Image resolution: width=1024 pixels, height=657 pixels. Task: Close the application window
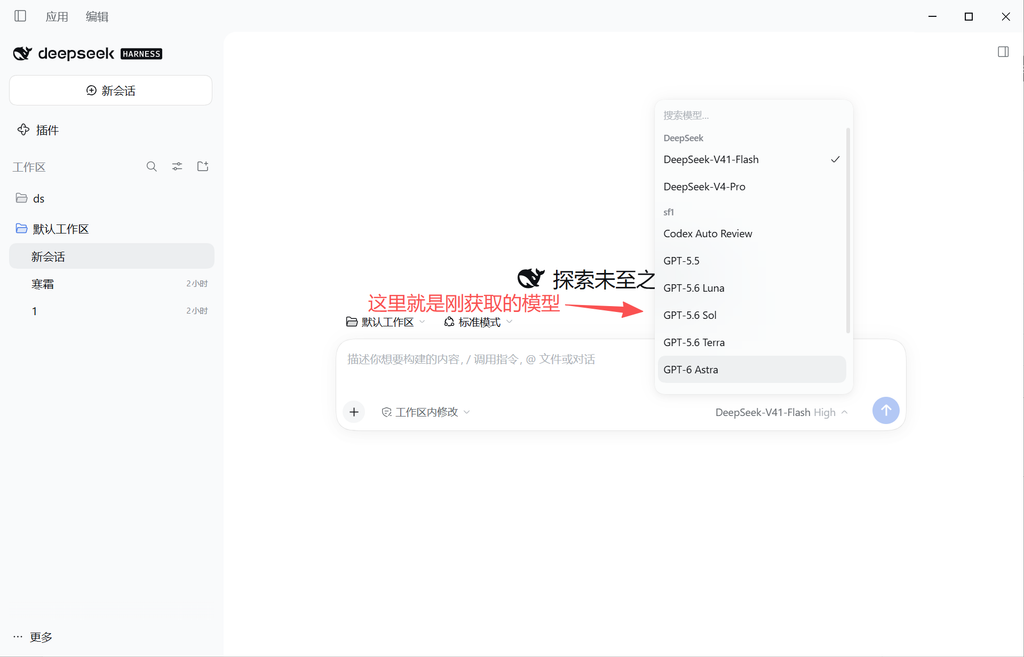(1006, 16)
